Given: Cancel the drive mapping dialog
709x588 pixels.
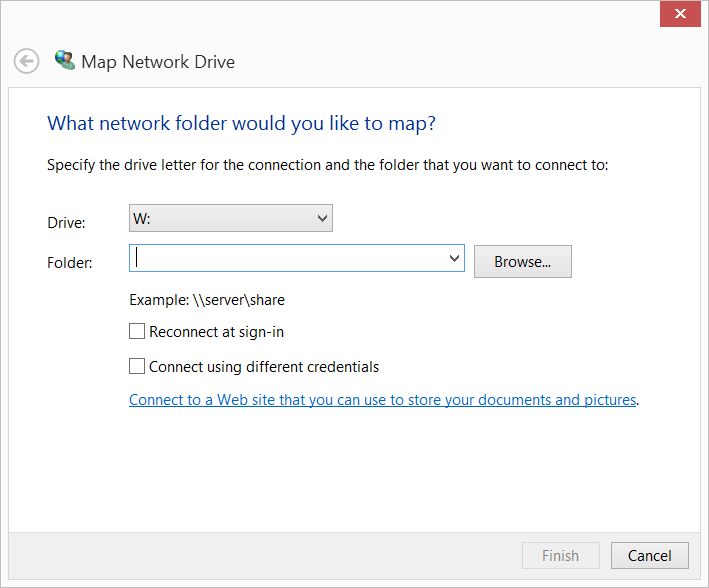Looking at the screenshot, I should pyautogui.click(x=649, y=556).
